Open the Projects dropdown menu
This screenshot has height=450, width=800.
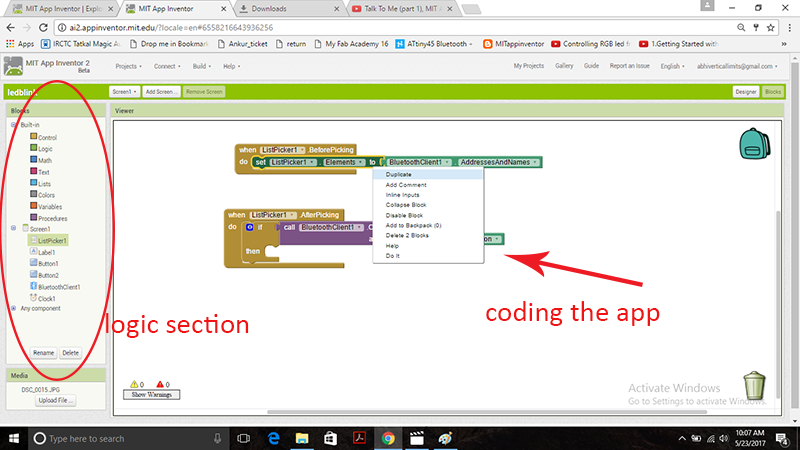click(x=129, y=66)
